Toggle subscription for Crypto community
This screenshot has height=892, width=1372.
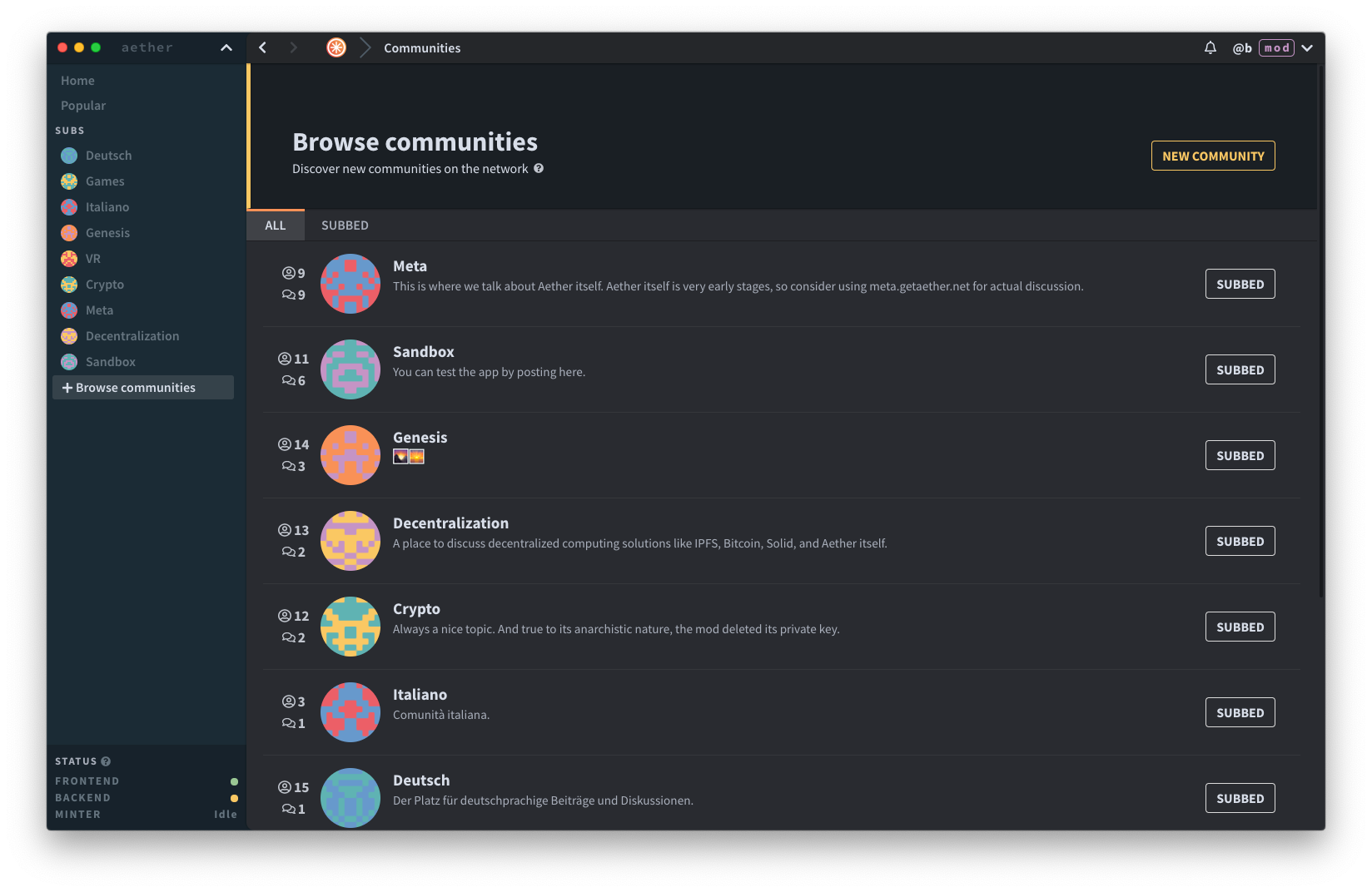coord(1240,627)
